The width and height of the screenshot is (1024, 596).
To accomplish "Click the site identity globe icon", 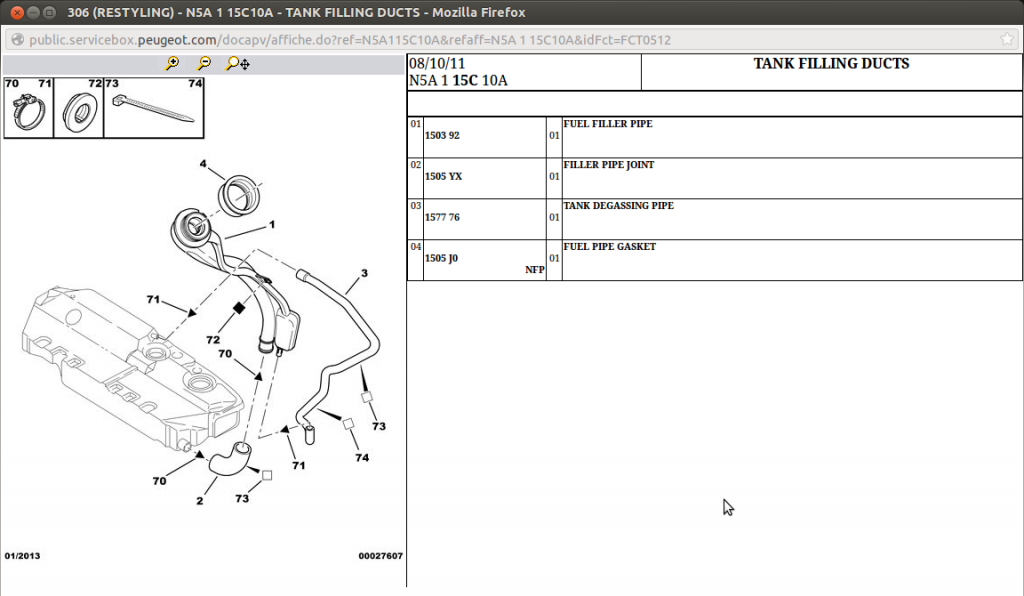I will click(x=18, y=39).
